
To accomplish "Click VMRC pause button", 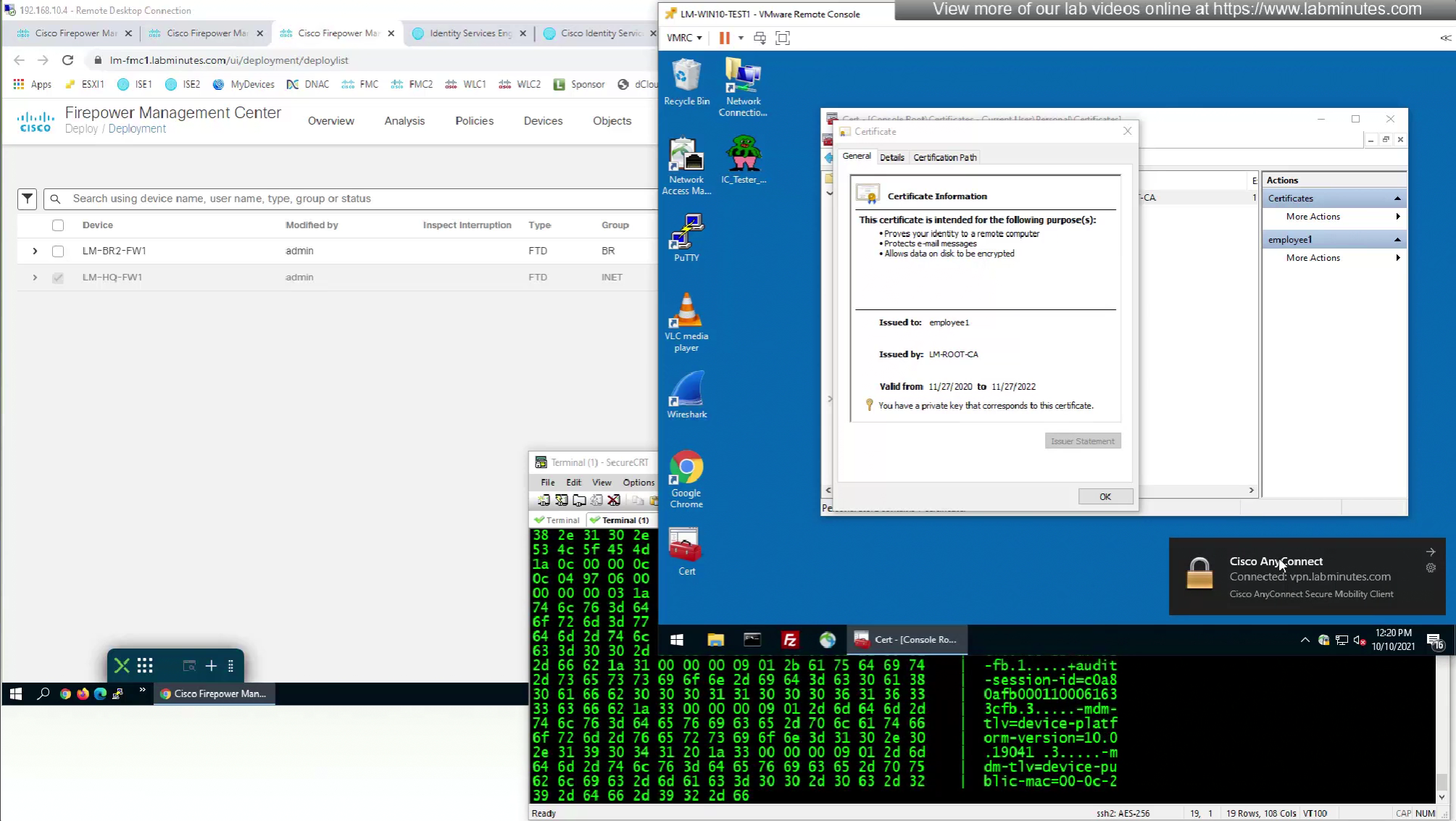I will click(724, 38).
